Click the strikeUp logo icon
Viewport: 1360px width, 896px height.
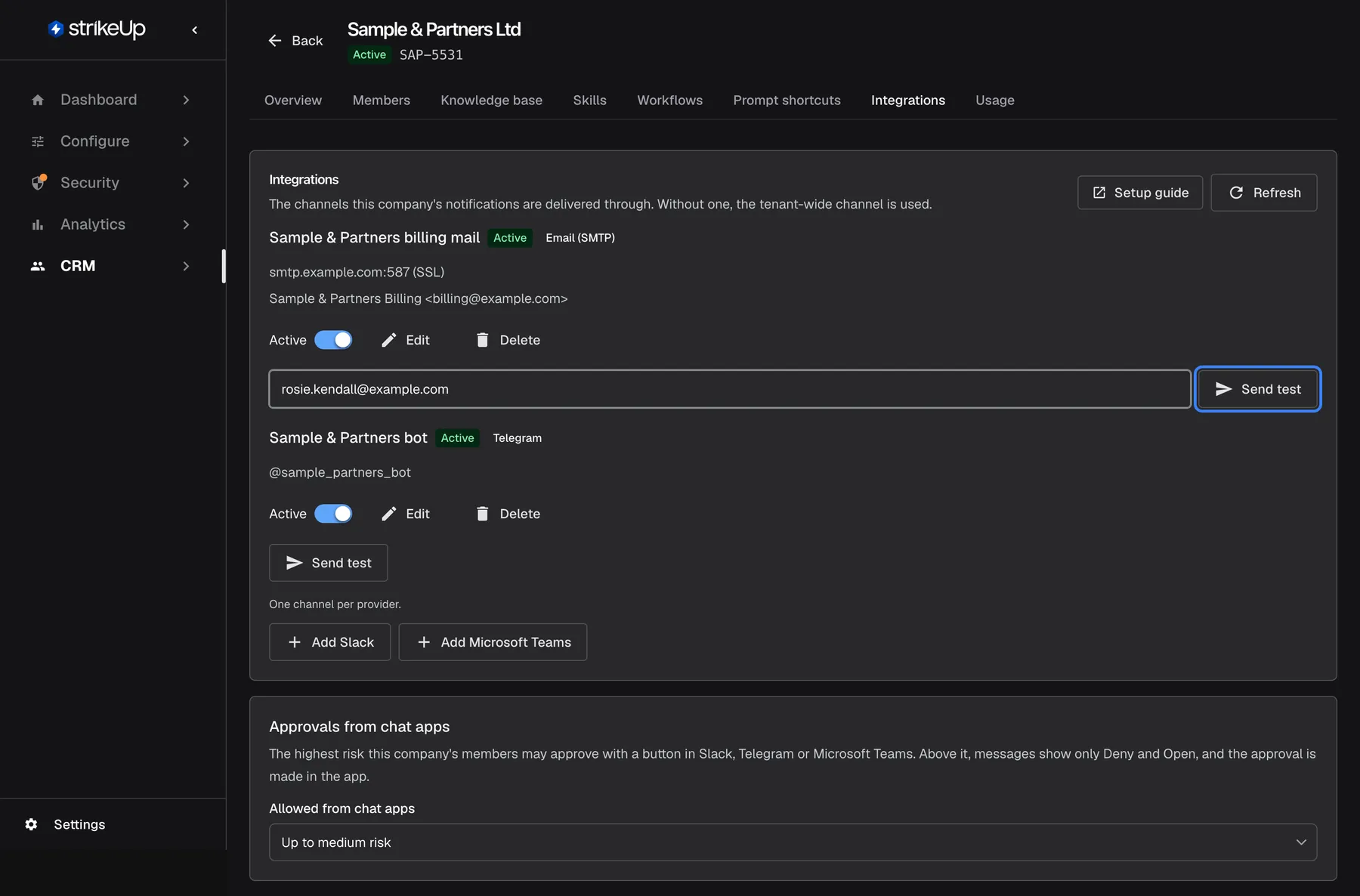[x=56, y=29]
